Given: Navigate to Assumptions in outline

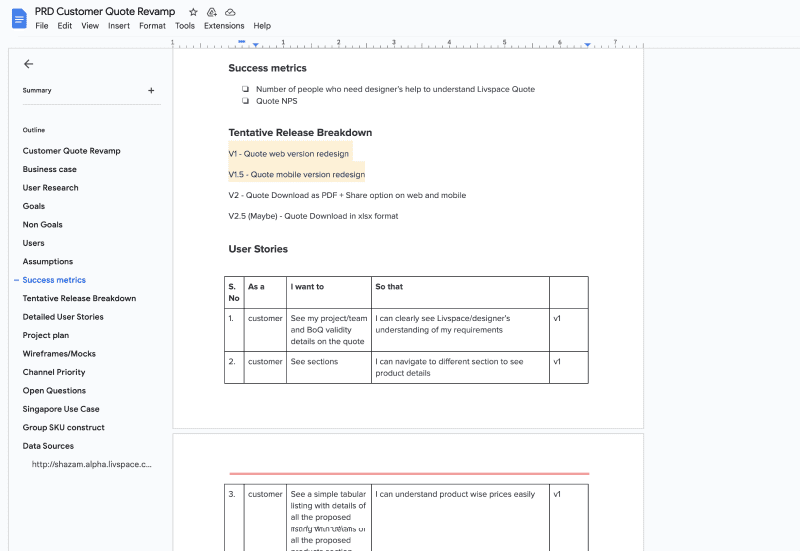Looking at the screenshot, I should point(48,261).
